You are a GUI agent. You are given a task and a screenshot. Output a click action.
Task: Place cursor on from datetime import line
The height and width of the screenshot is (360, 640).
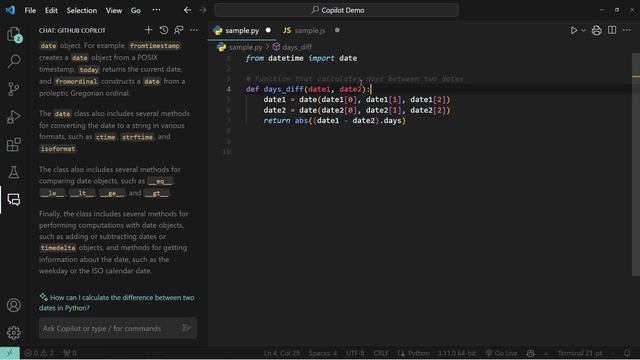coord(301,58)
